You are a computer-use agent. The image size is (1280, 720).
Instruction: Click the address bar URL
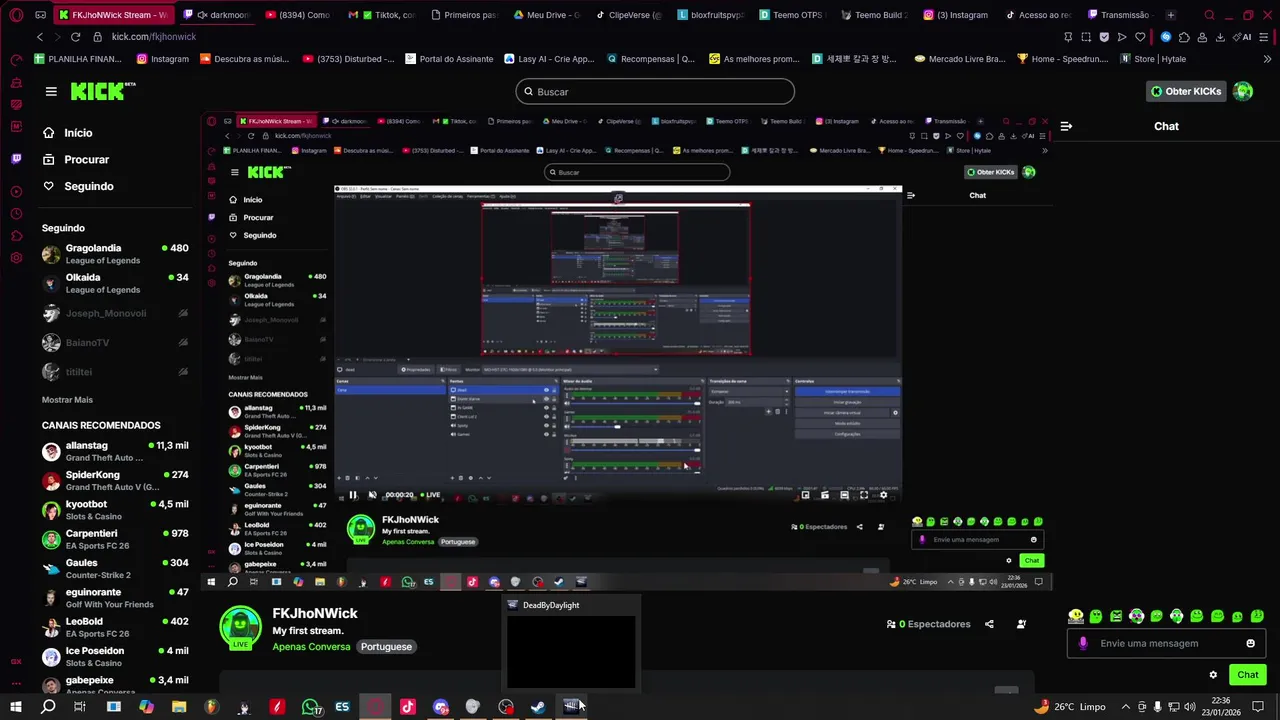154,37
